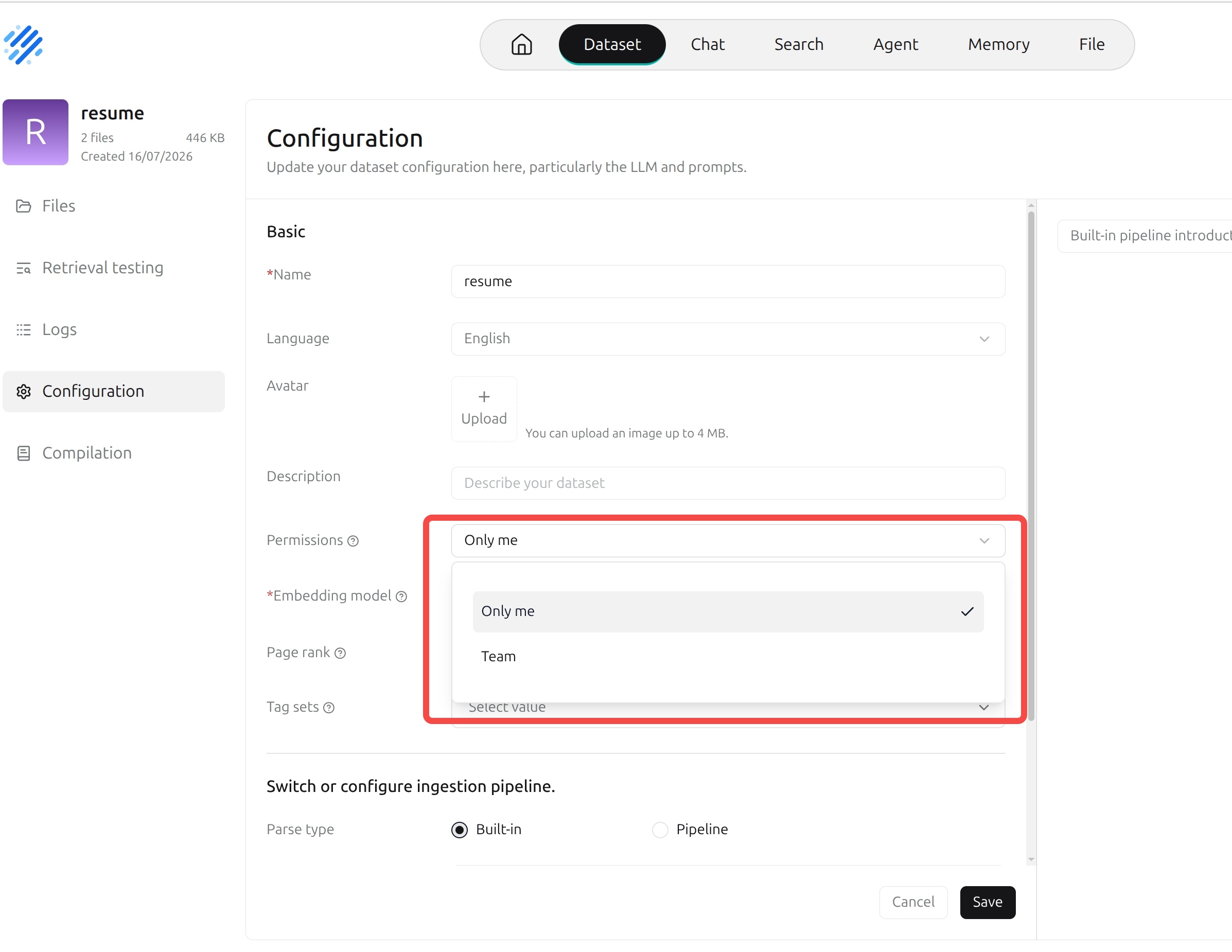Viewport: 1232px width, 952px height.
Task: Focus the Description input field
Action: [x=728, y=483]
